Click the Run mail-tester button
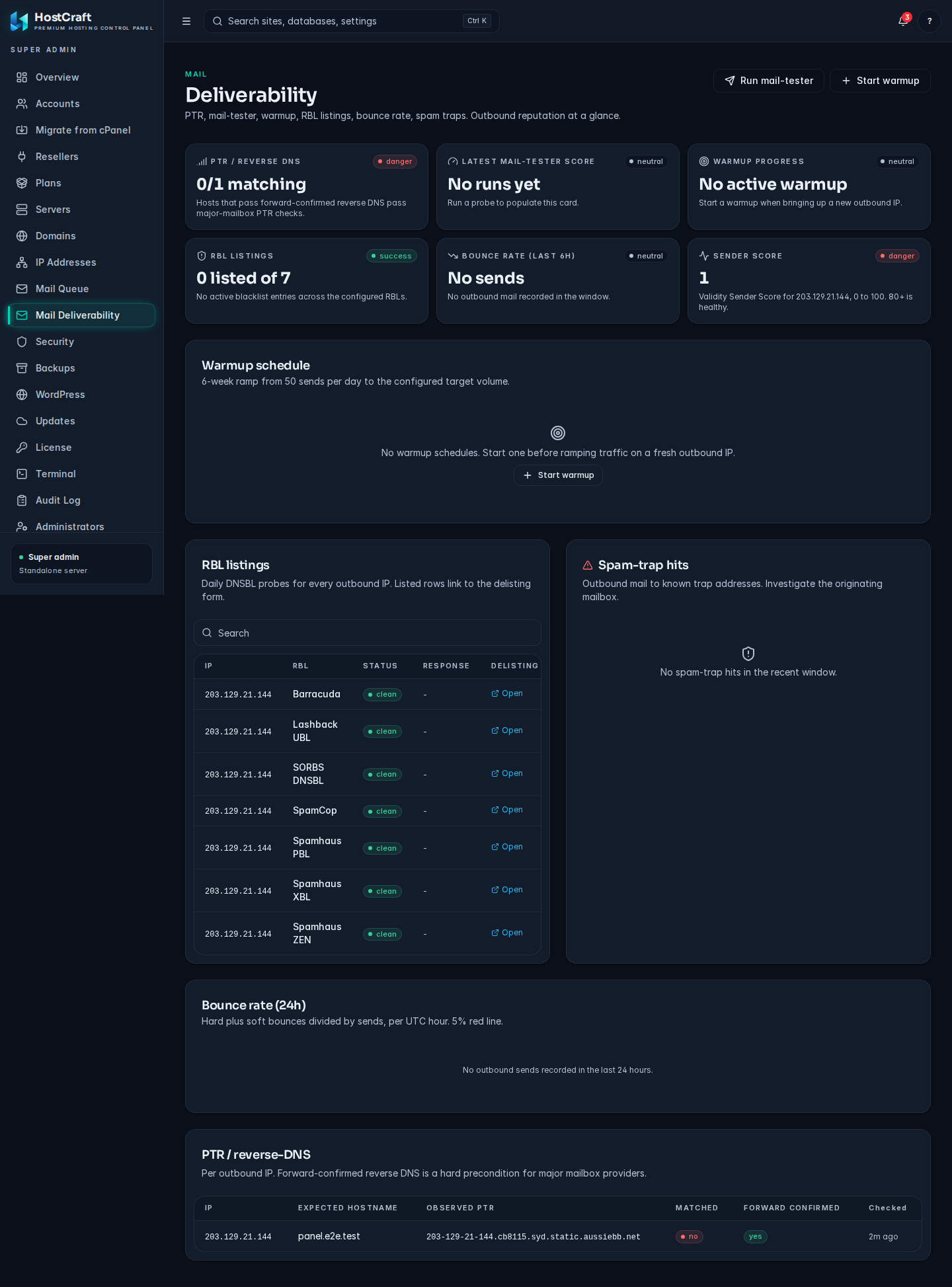This screenshot has height=1287, width=952. (x=769, y=81)
